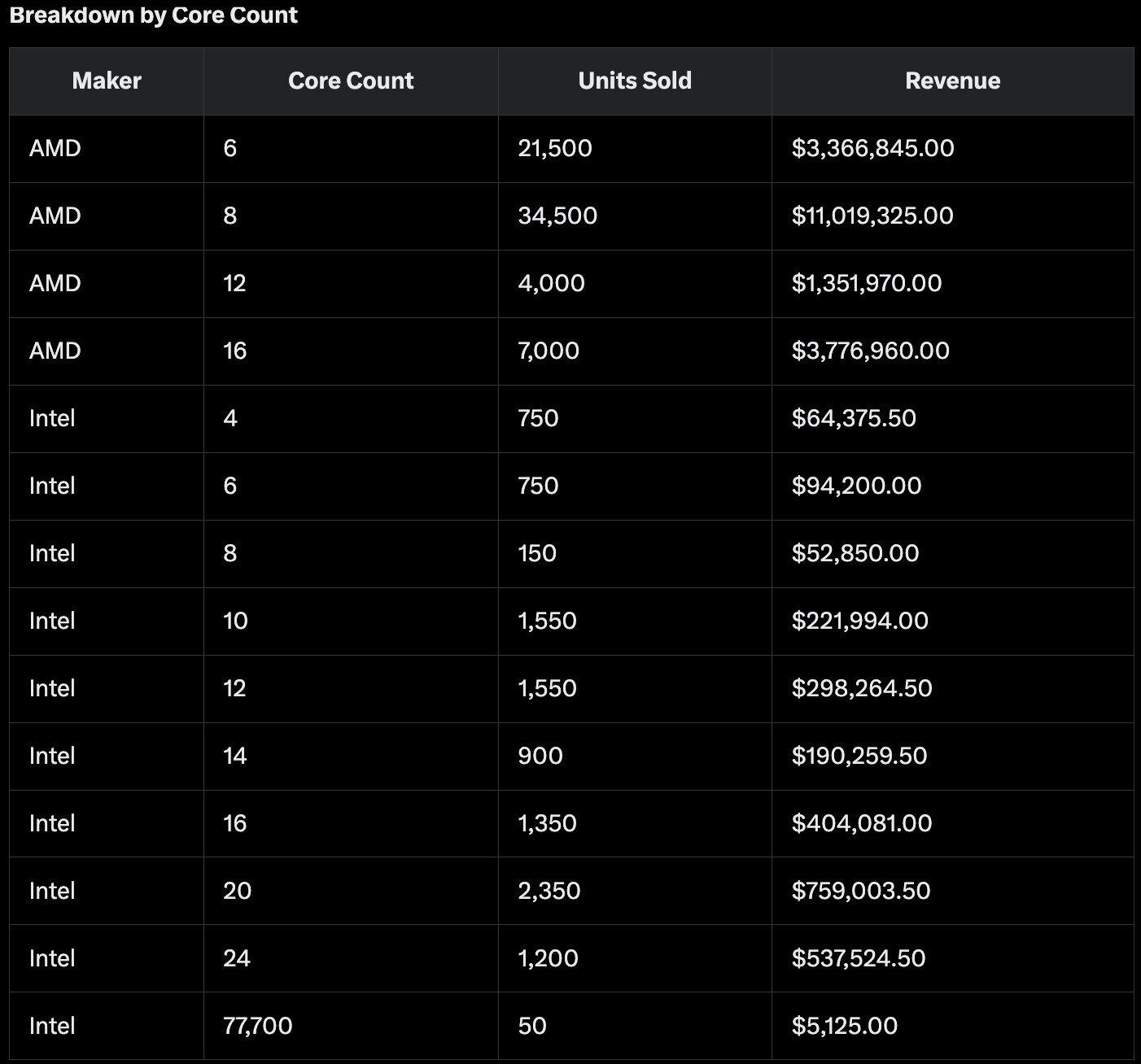Viewport: 1141px width, 1064px height.
Task: Select the $94,200.00 revenue cell
Action: pos(856,486)
